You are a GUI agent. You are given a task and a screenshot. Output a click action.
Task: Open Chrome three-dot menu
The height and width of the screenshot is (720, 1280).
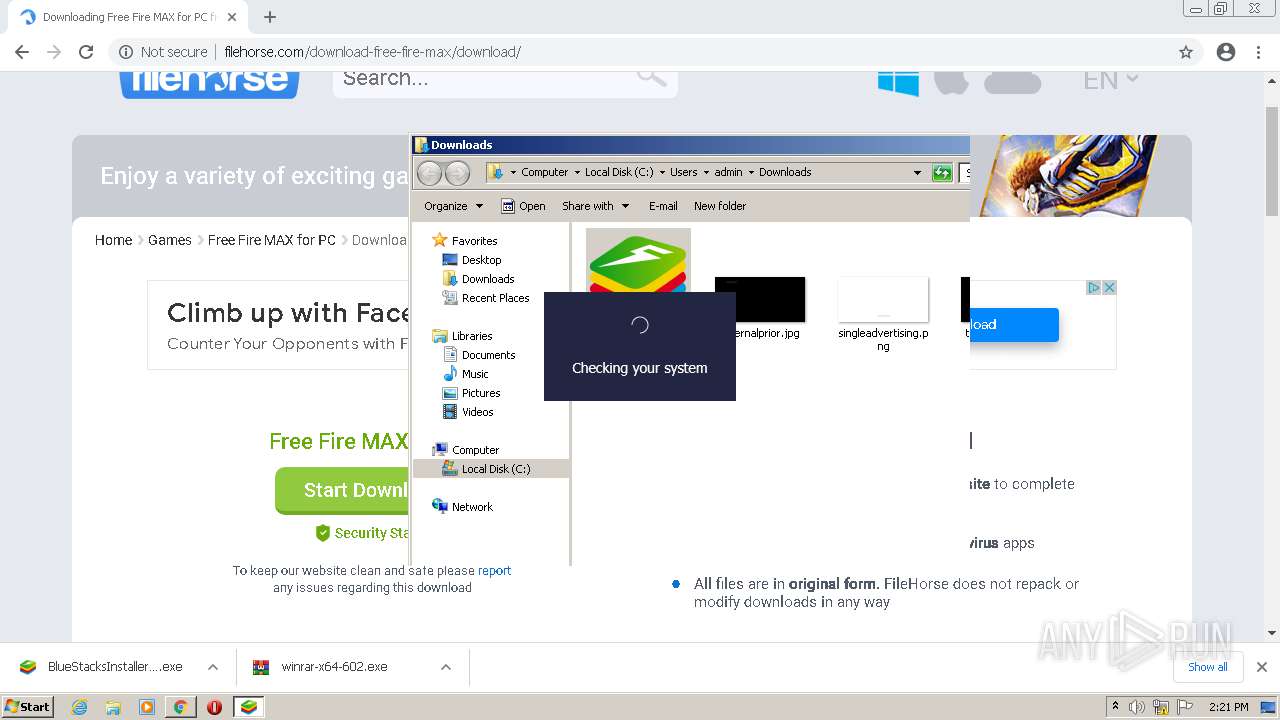point(1258,52)
